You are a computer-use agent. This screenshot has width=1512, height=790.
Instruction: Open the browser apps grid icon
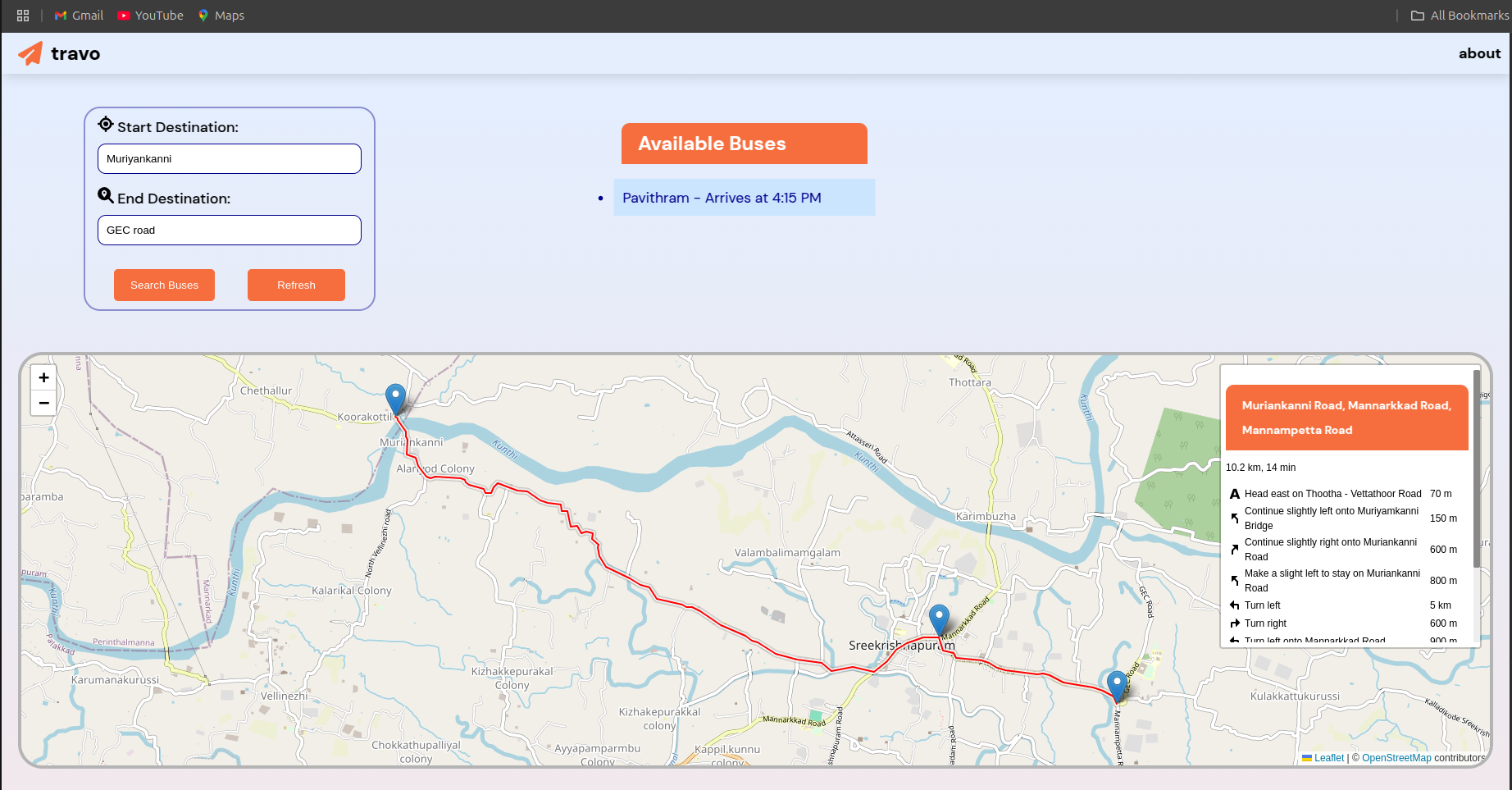coord(23,16)
